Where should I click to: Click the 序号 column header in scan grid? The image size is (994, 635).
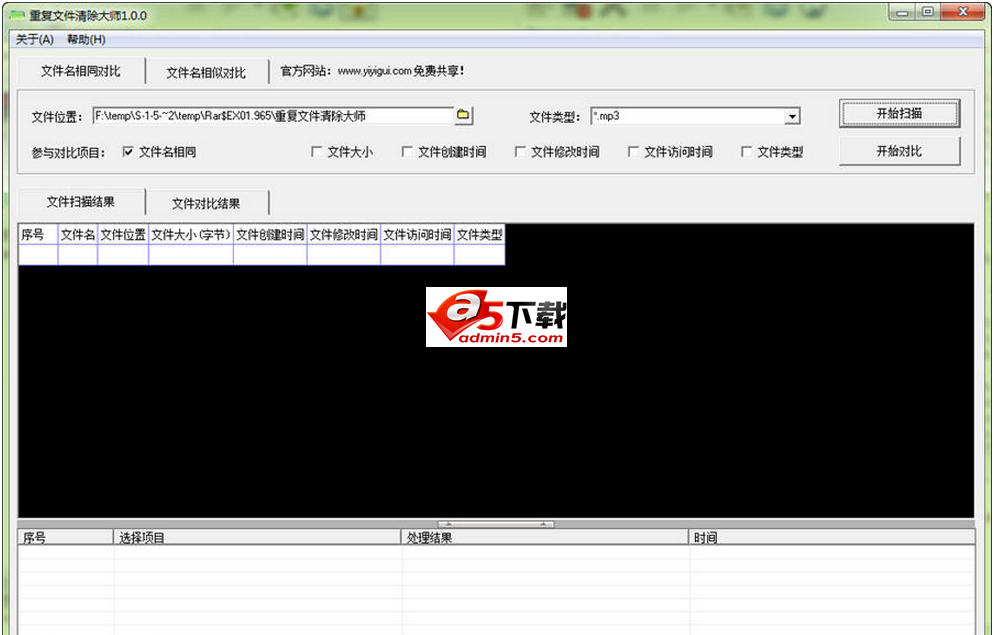(x=38, y=234)
